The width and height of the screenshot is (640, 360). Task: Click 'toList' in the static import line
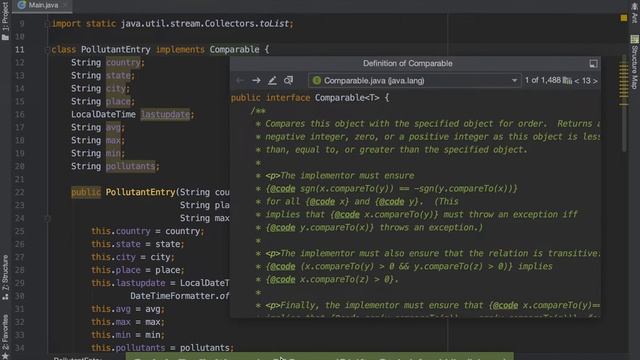coord(274,24)
